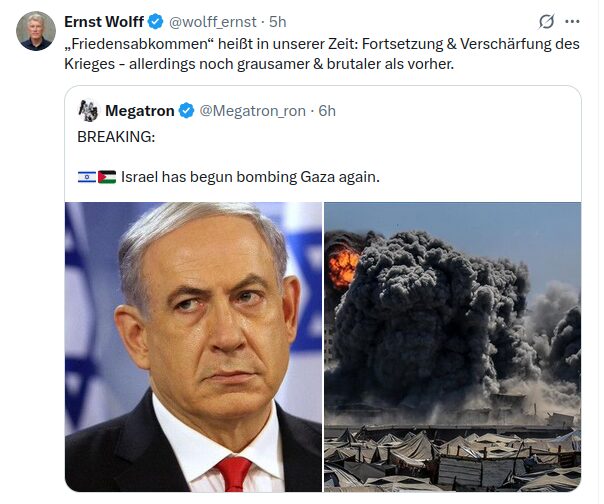Viewport: 604px width, 504px height.
Task: Click the Palestine flag emoji
Action: pyautogui.click(x=107, y=177)
